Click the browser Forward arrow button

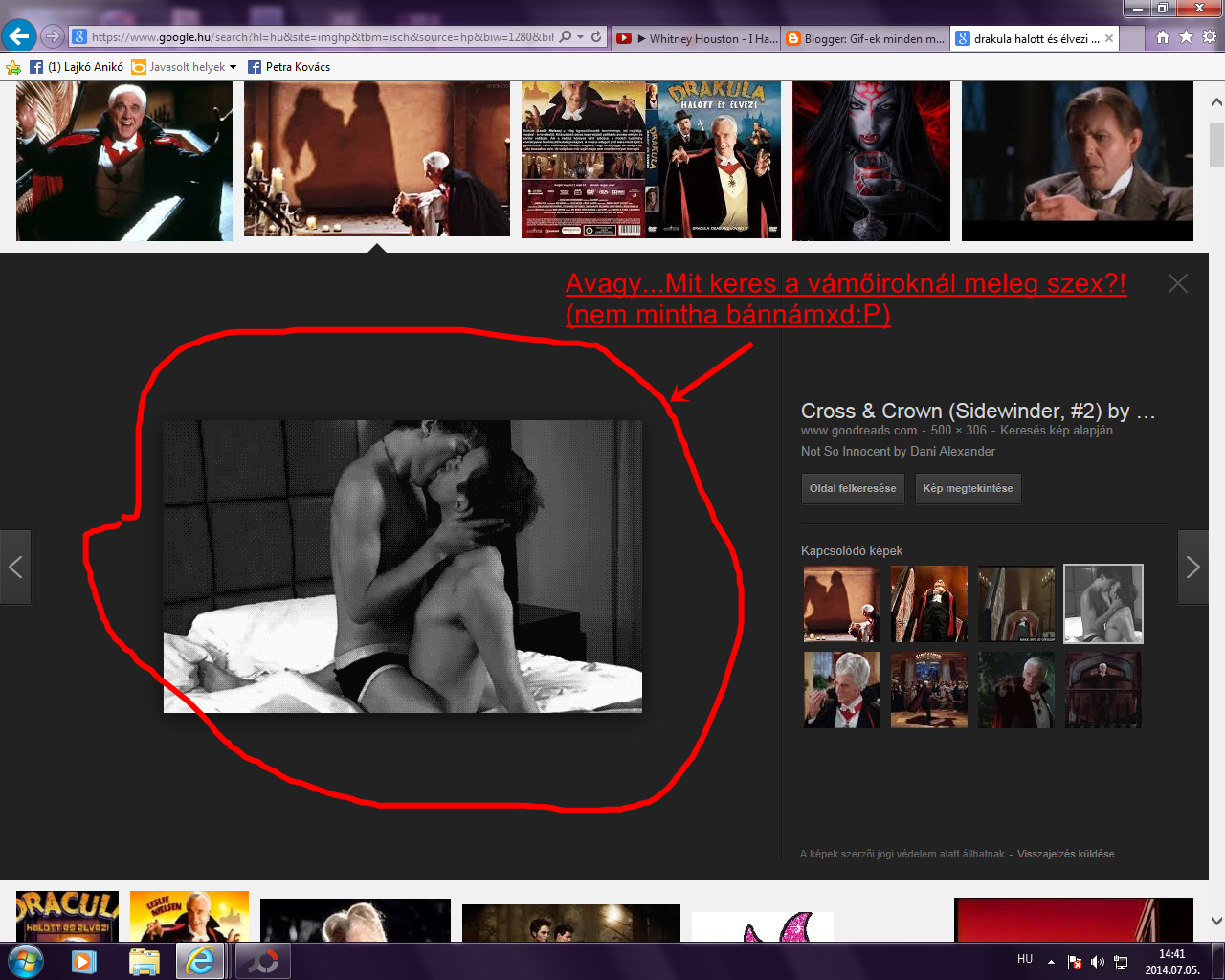(x=53, y=37)
